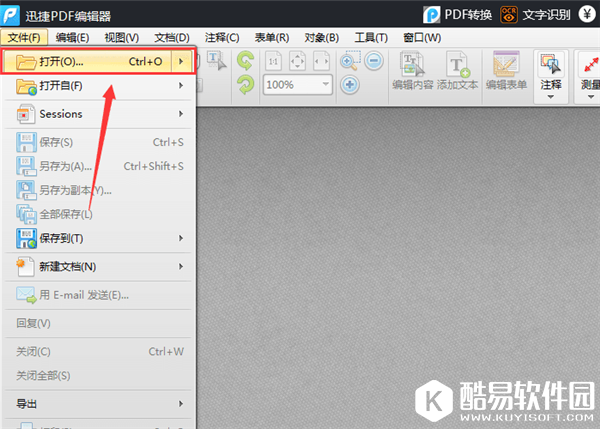Click the 全部保存(L) icon

click(x=26, y=214)
